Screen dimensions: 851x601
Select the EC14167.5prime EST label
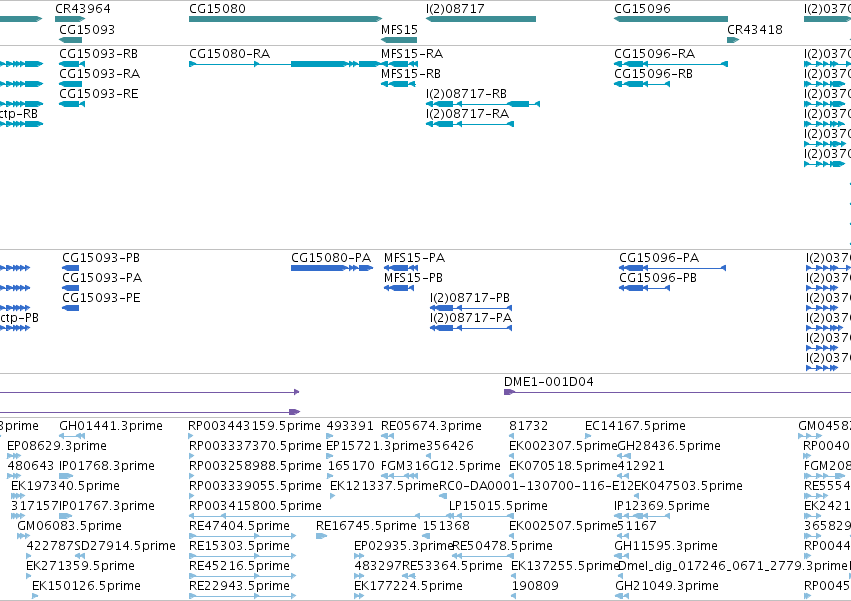636,426
